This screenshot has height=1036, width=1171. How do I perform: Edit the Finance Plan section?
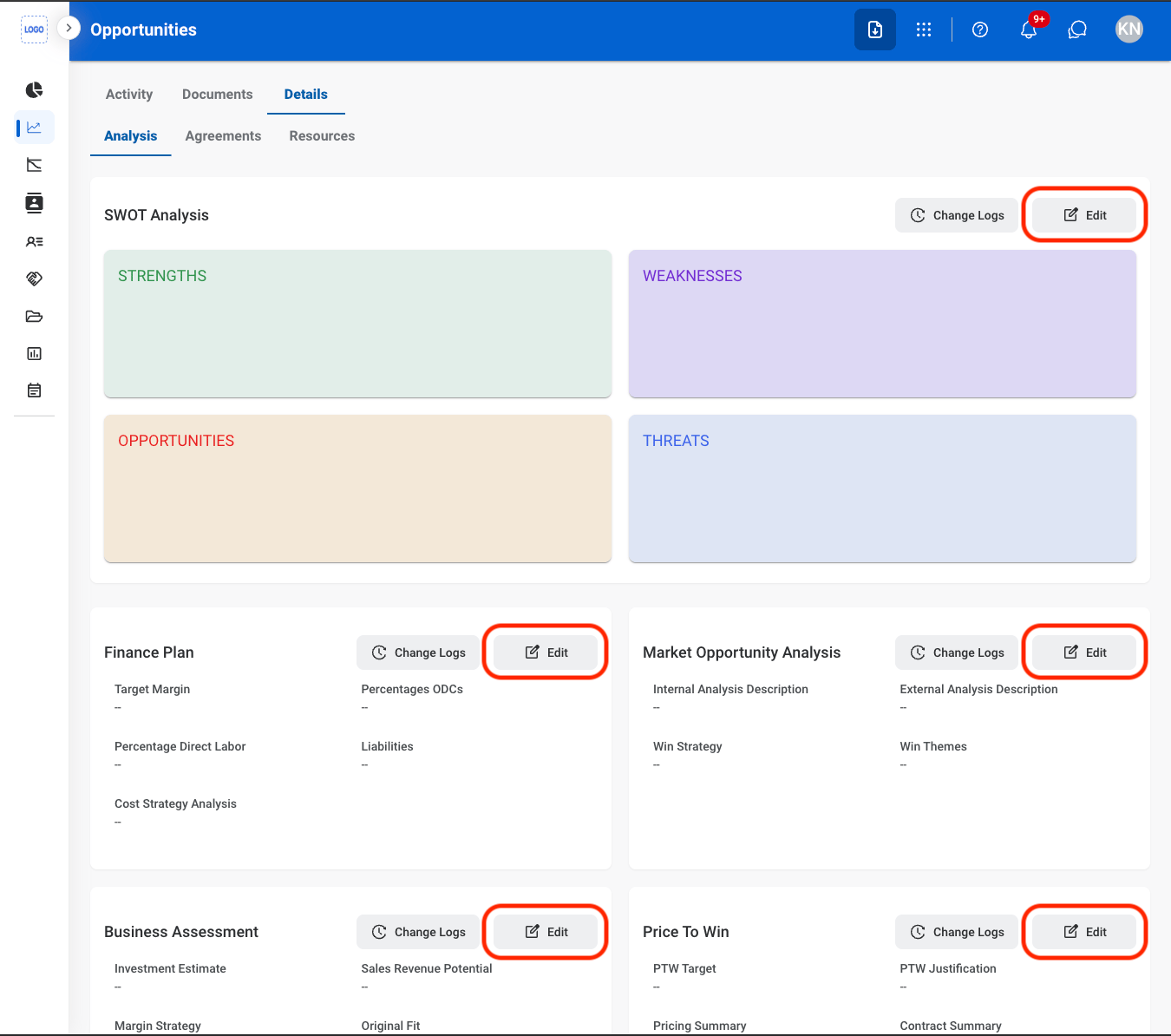pos(546,652)
